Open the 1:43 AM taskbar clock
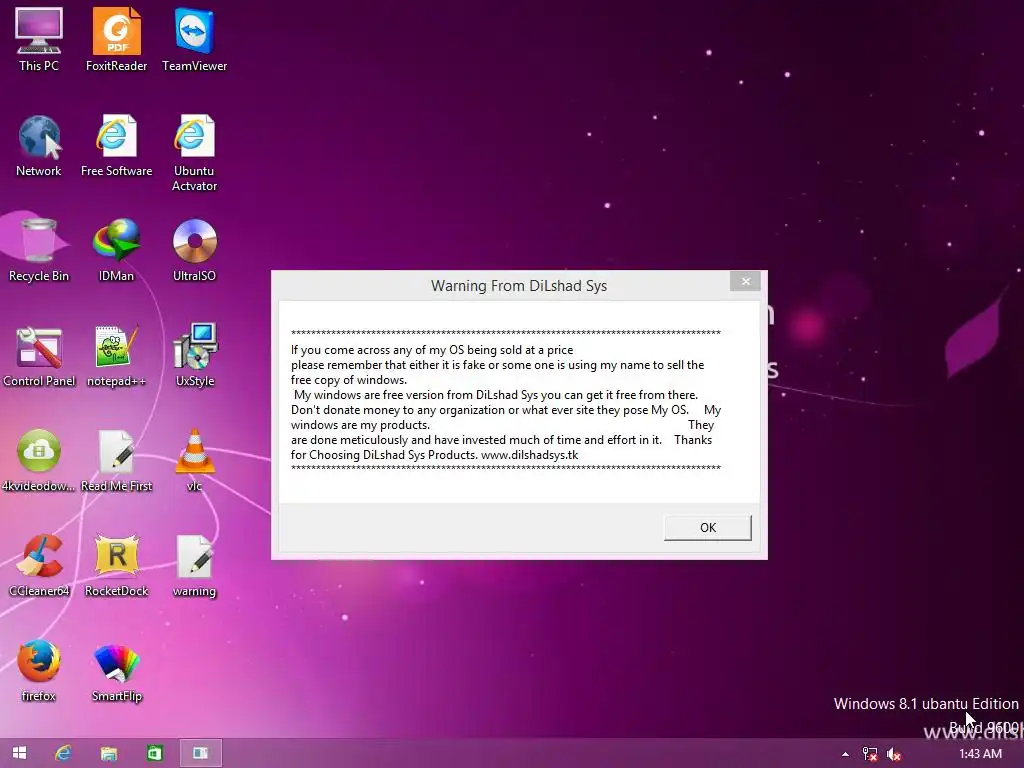 pos(980,754)
